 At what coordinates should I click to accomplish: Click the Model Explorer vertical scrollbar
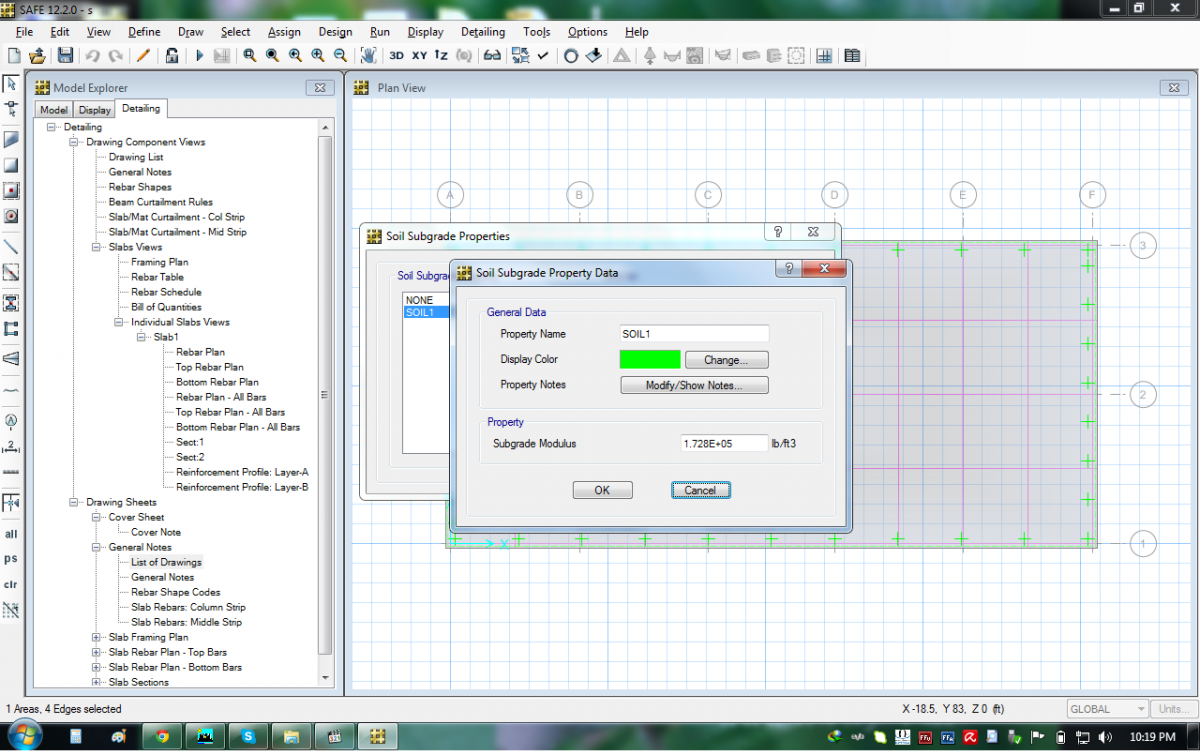[x=325, y=403]
